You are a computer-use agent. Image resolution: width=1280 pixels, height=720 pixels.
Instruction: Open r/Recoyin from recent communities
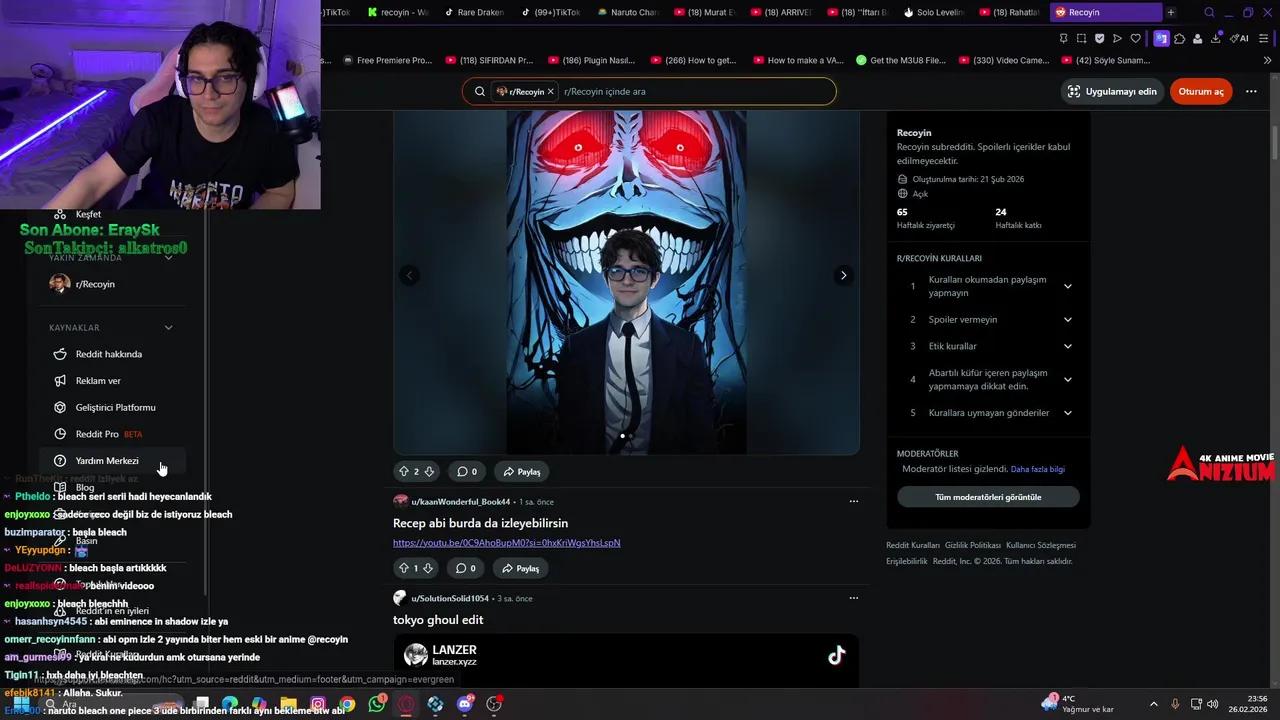pos(112,284)
